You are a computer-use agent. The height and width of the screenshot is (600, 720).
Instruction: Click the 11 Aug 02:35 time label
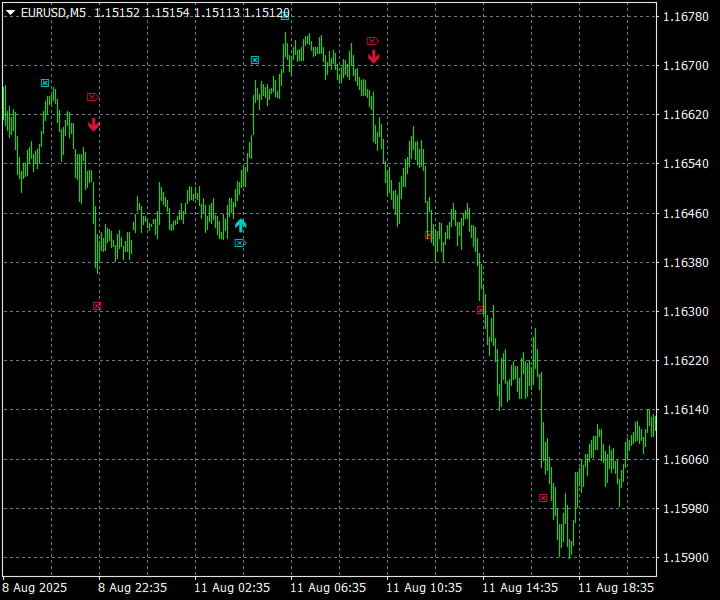(x=232, y=588)
